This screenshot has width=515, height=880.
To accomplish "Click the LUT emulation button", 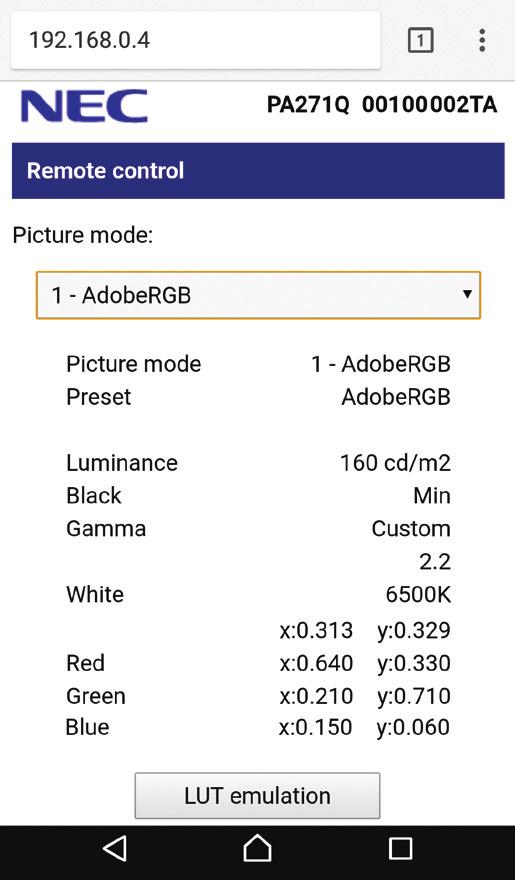I will tap(257, 795).
